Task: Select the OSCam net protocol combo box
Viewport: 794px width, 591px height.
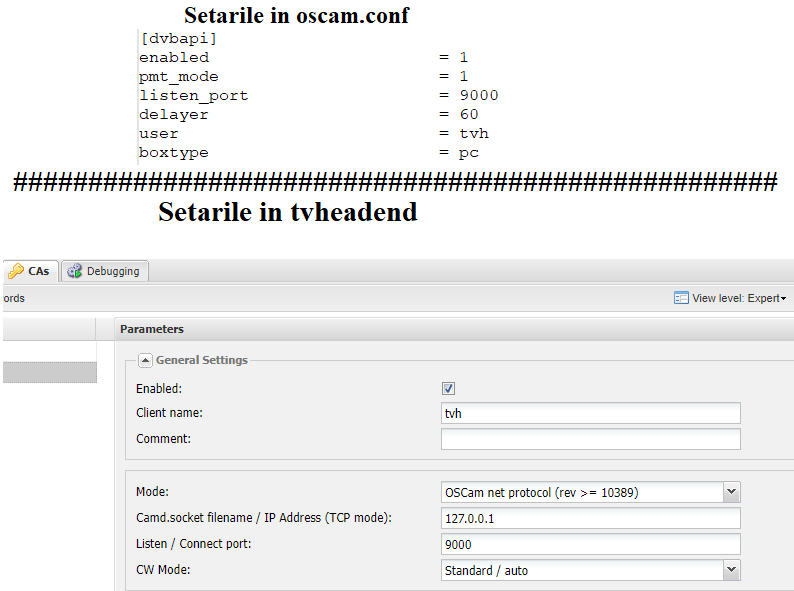Action: [590, 492]
